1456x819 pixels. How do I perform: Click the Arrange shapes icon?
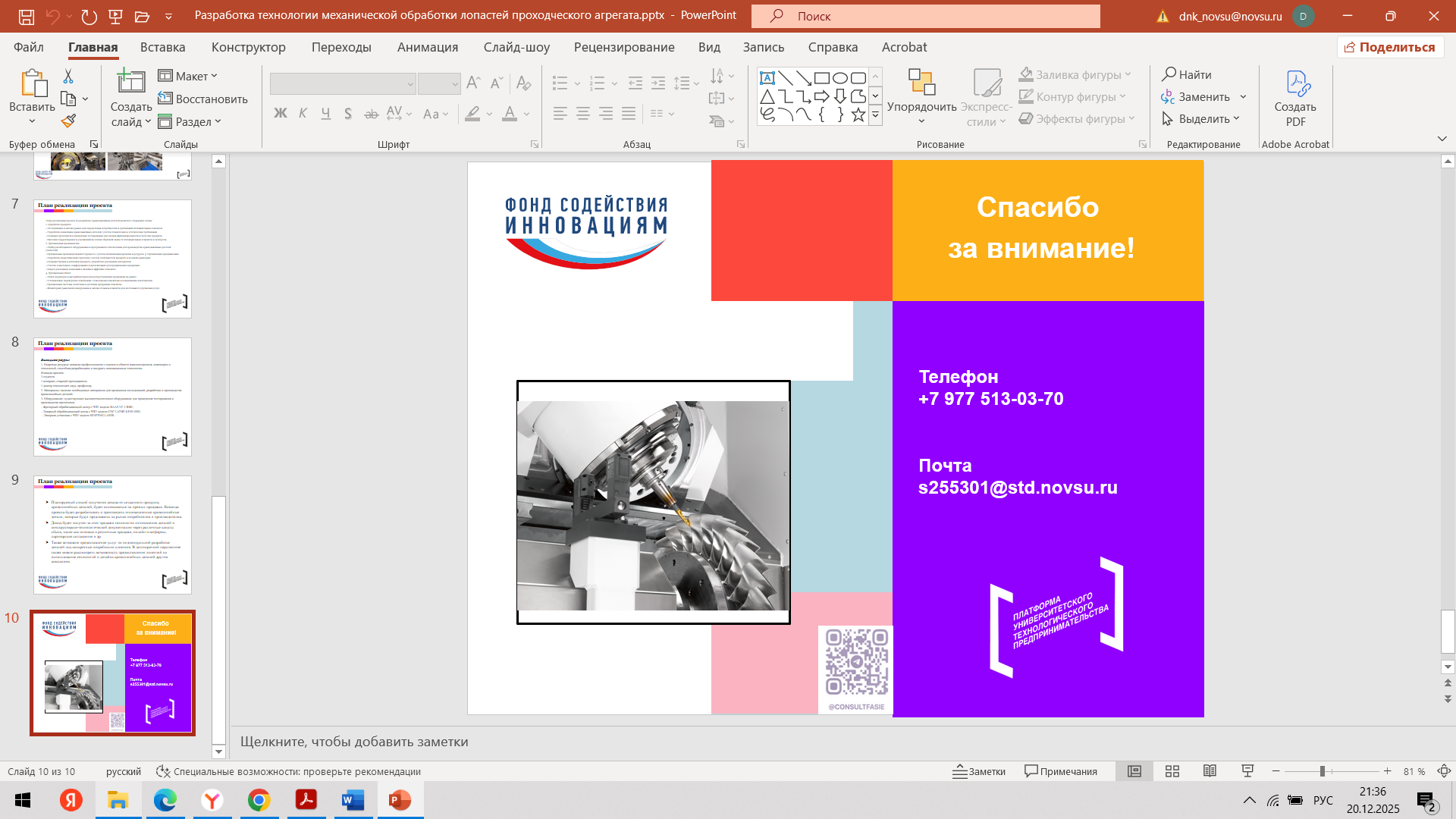click(x=921, y=83)
